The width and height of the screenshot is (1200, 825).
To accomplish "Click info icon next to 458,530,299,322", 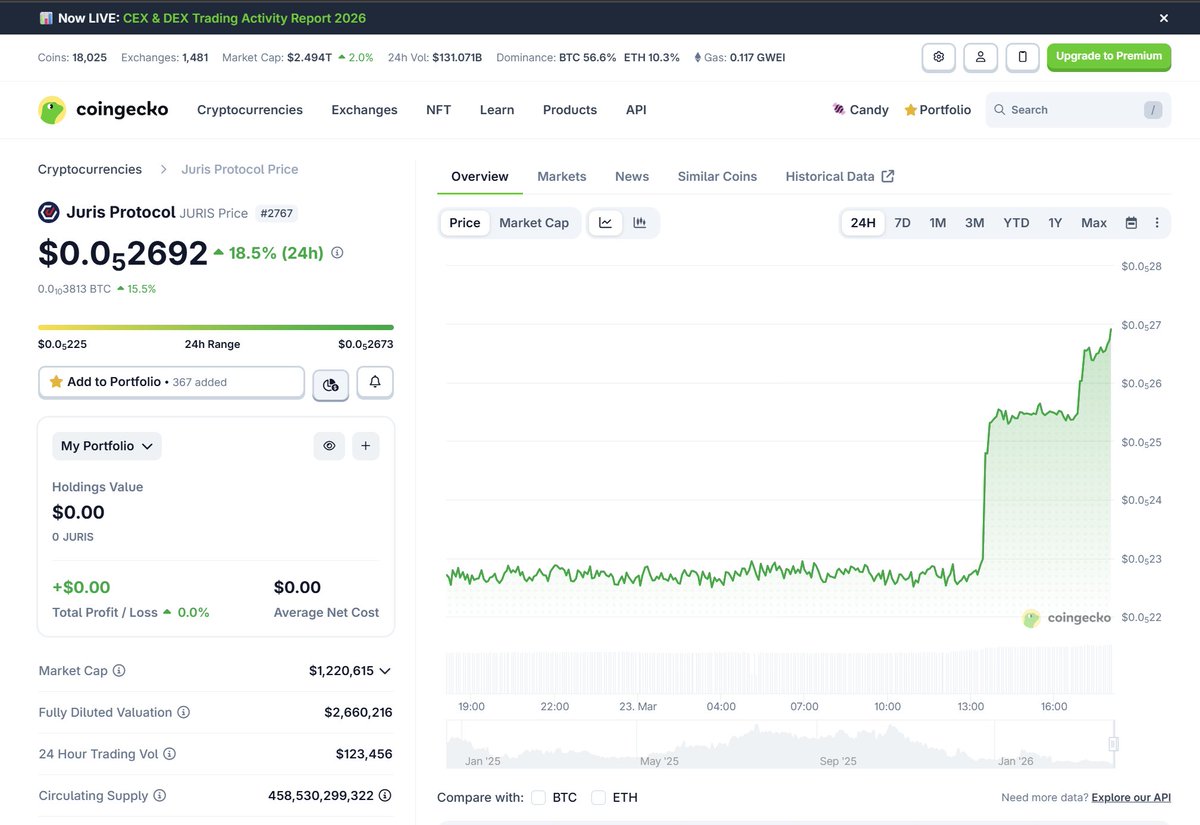I will [x=385, y=796].
